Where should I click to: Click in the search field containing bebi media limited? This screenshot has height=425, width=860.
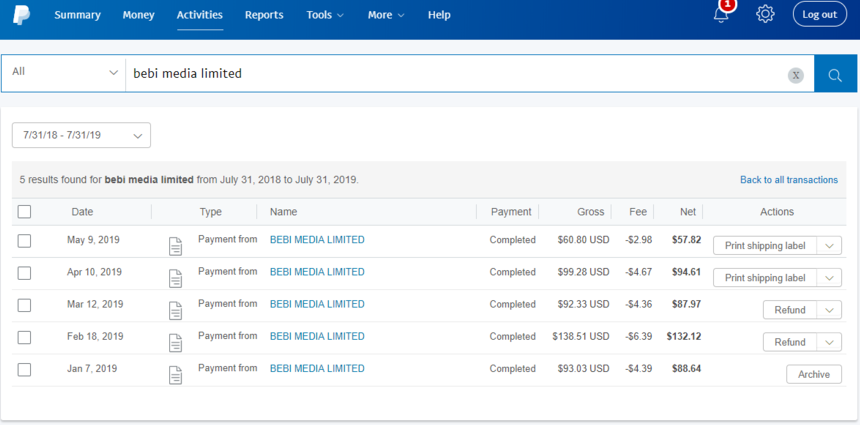coord(450,74)
